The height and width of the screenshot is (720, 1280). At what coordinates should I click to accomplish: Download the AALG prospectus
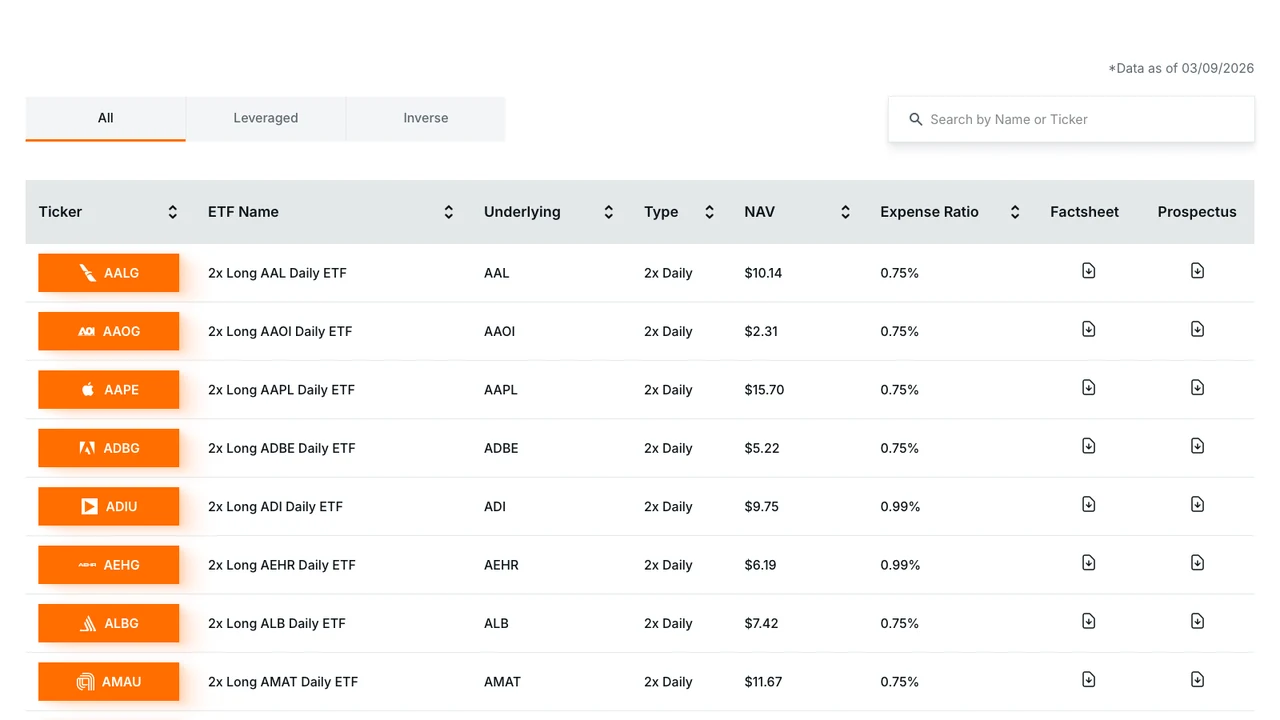point(1197,271)
